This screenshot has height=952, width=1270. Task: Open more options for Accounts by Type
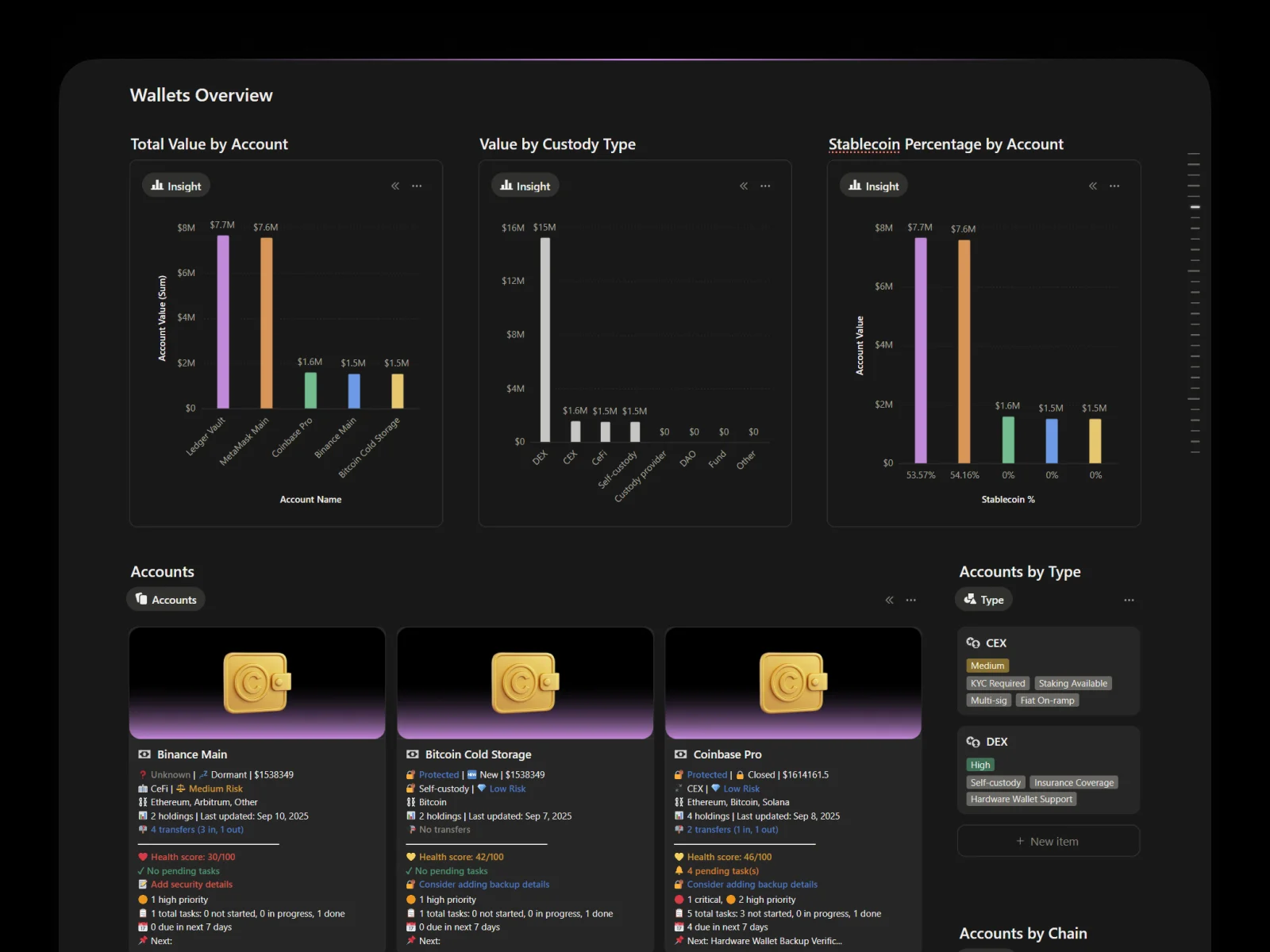[x=1129, y=600]
